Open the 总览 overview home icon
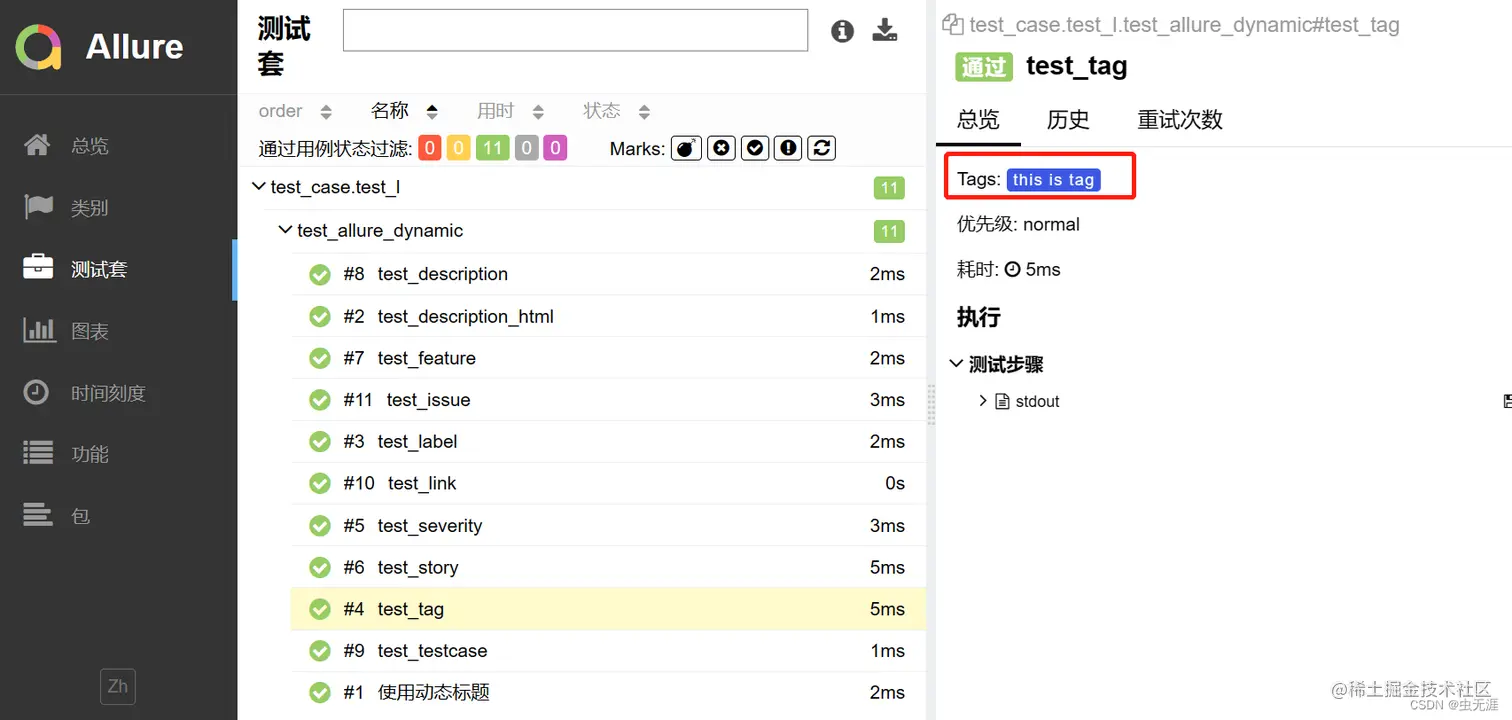 37,146
